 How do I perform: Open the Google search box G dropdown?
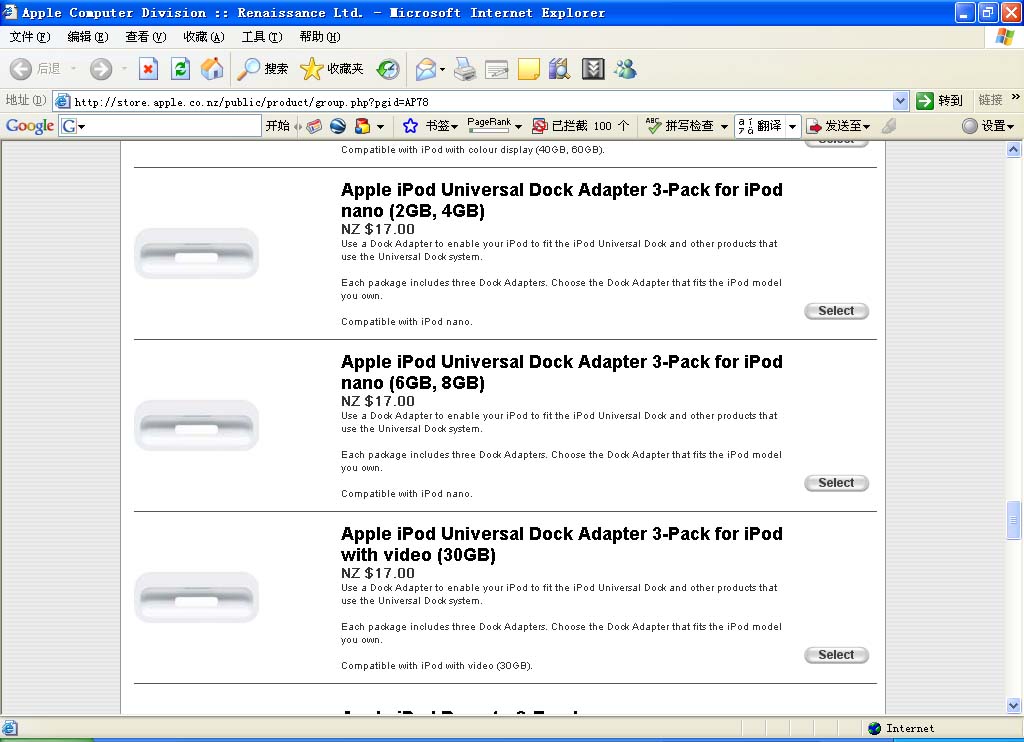tap(72, 126)
